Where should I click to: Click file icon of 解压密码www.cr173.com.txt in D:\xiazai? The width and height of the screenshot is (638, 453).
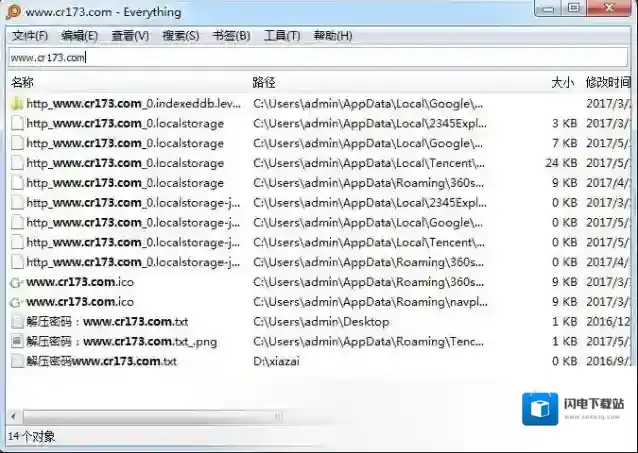(17, 361)
